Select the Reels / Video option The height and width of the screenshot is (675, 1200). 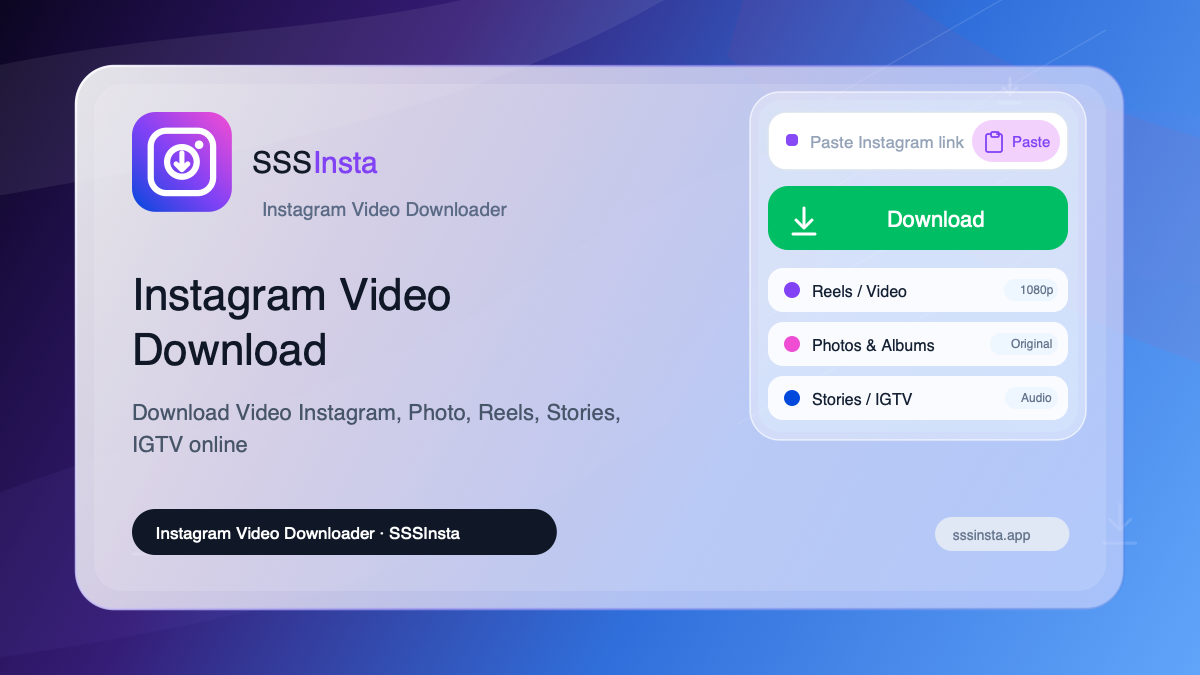click(x=918, y=290)
